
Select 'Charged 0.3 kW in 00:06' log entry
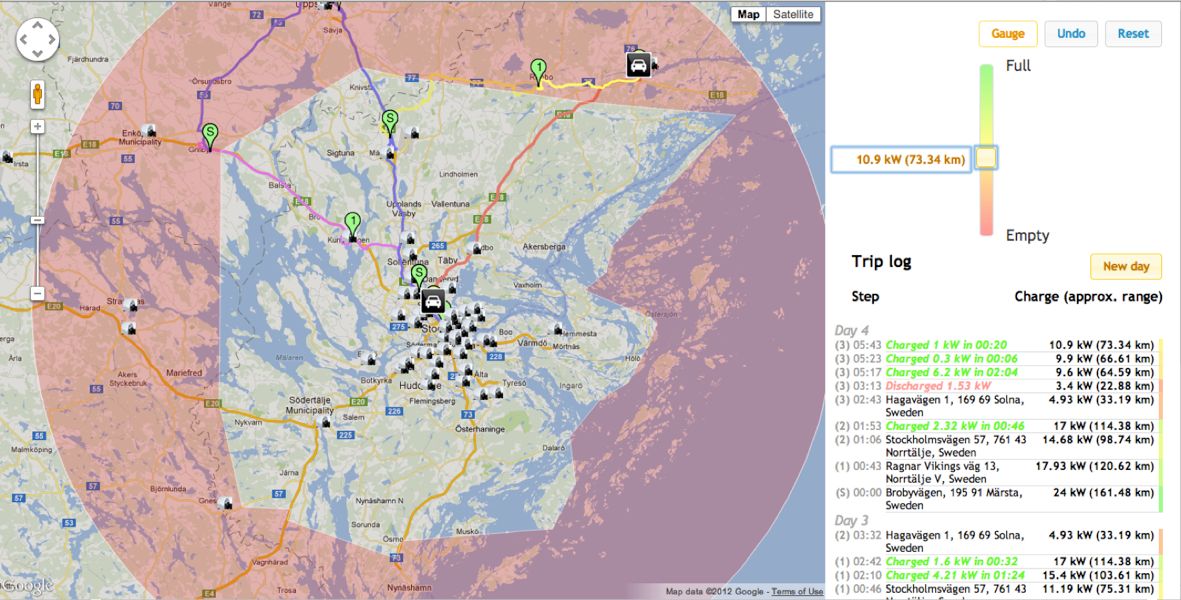[952, 358]
